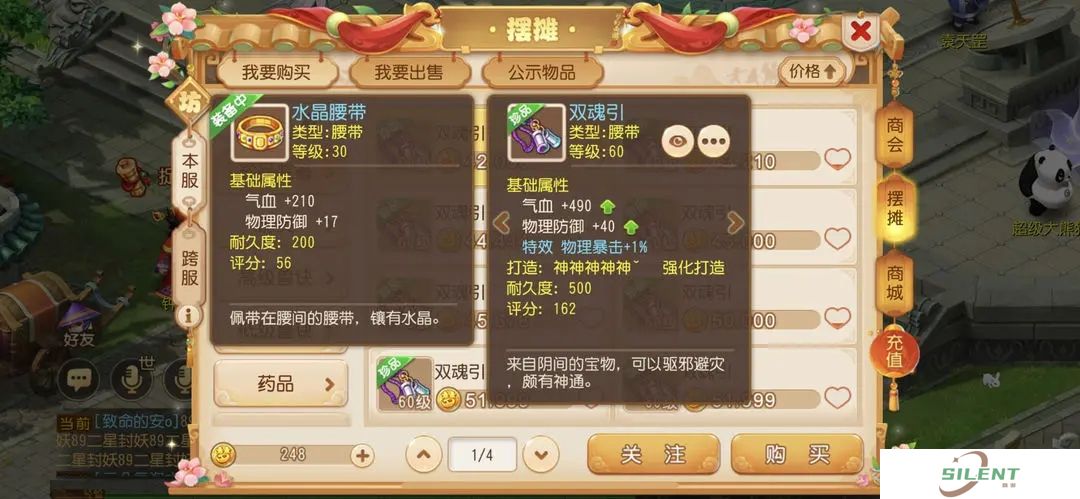Viewport: 1080px width, 499px height.
Task: Click the 水晶腰带 equipped item icon
Action: click(260, 132)
